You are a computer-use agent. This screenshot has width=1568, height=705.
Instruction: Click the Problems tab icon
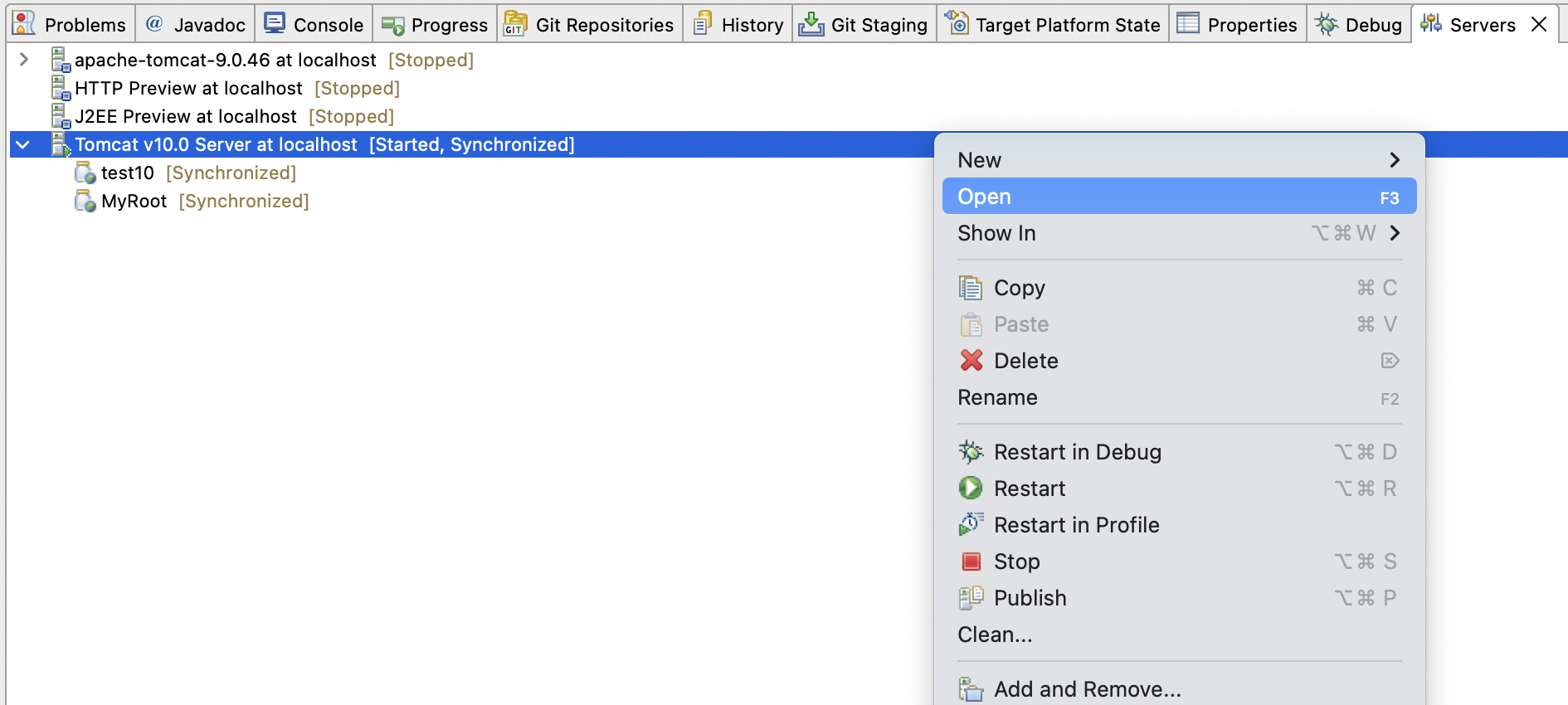click(24, 23)
